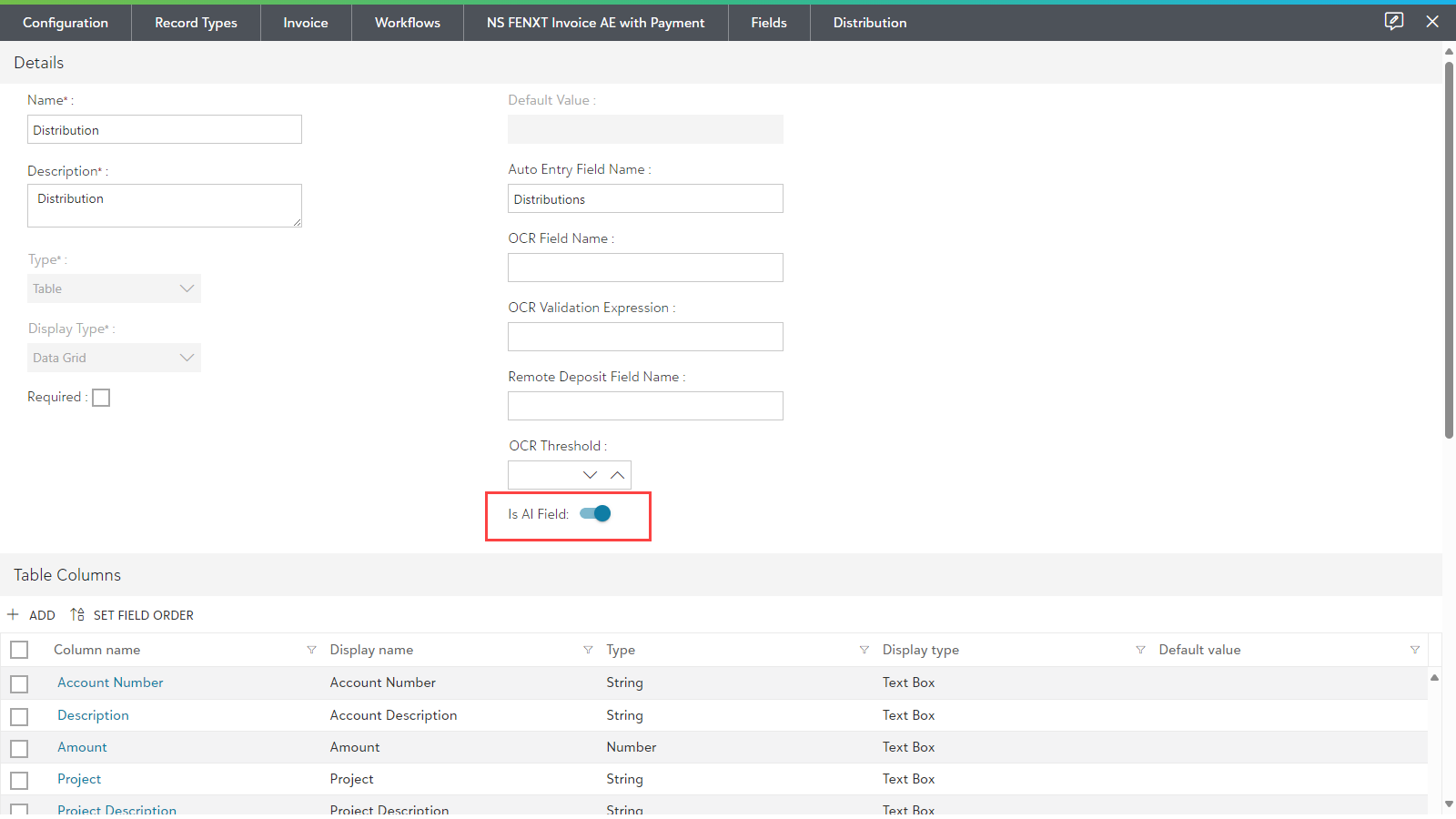Switch to the Record Types tab
Viewport: 1456px width, 819px height.
196,23
